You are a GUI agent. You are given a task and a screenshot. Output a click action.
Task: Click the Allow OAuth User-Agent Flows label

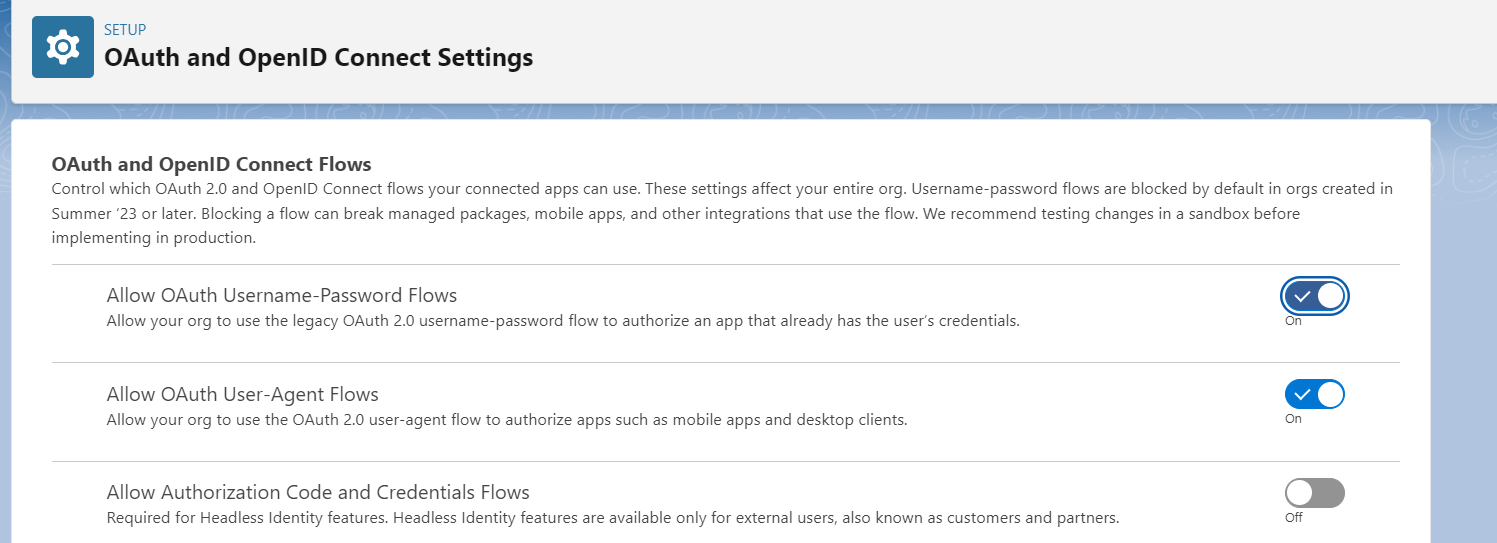coord(242,394)
